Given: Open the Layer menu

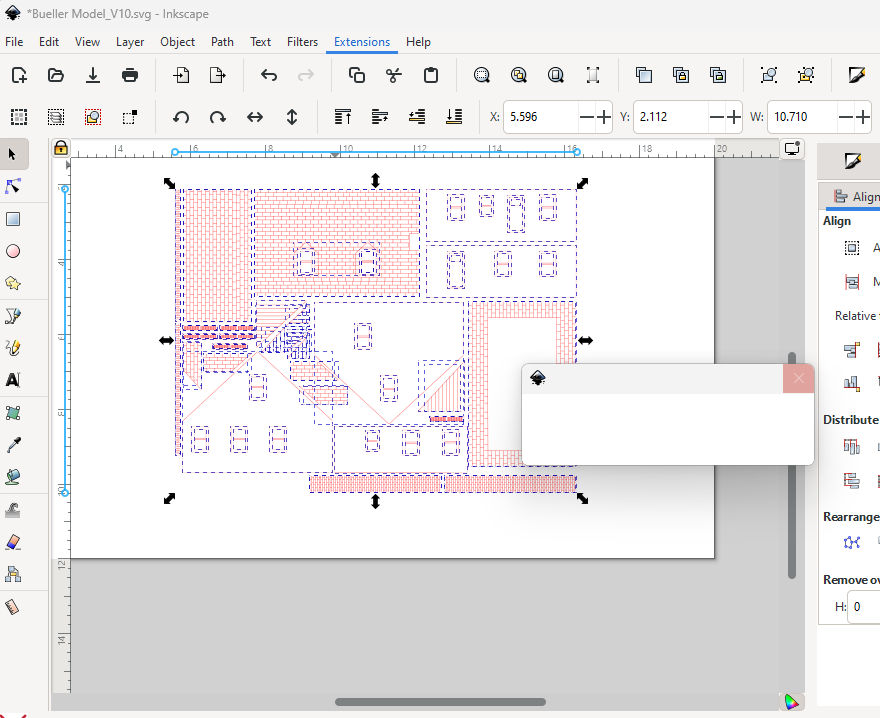Looking at the screenshot, I should pos(130,42).
